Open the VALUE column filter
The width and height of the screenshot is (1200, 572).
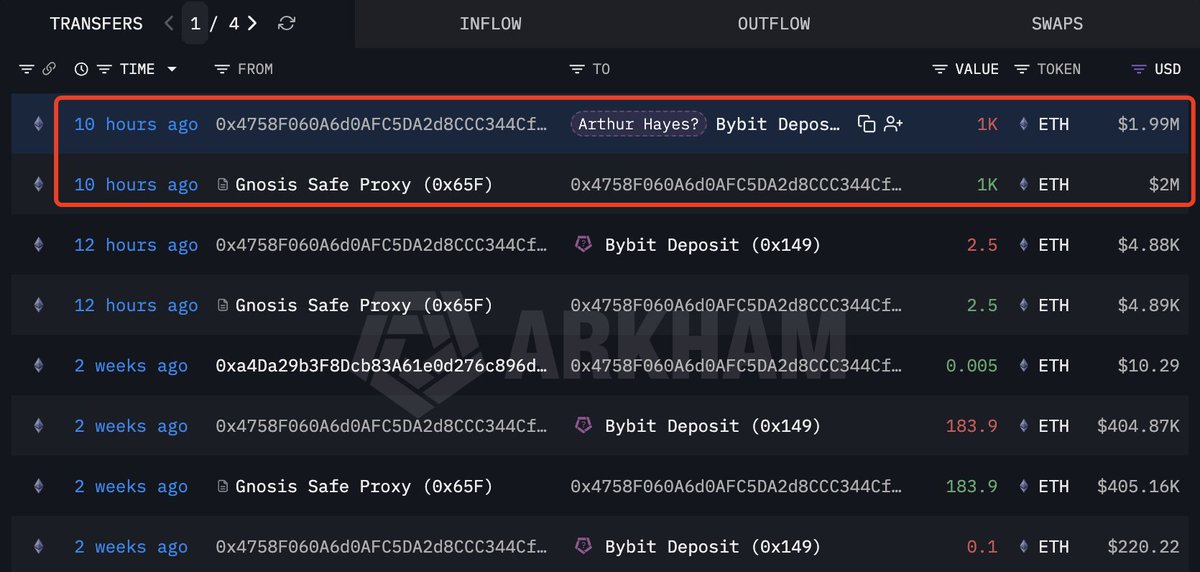point(939,69)
